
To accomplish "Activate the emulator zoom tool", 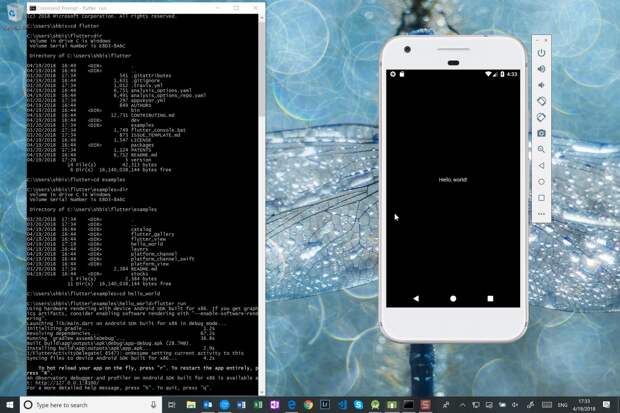I will pyautogui.click(x=541, y=149).
